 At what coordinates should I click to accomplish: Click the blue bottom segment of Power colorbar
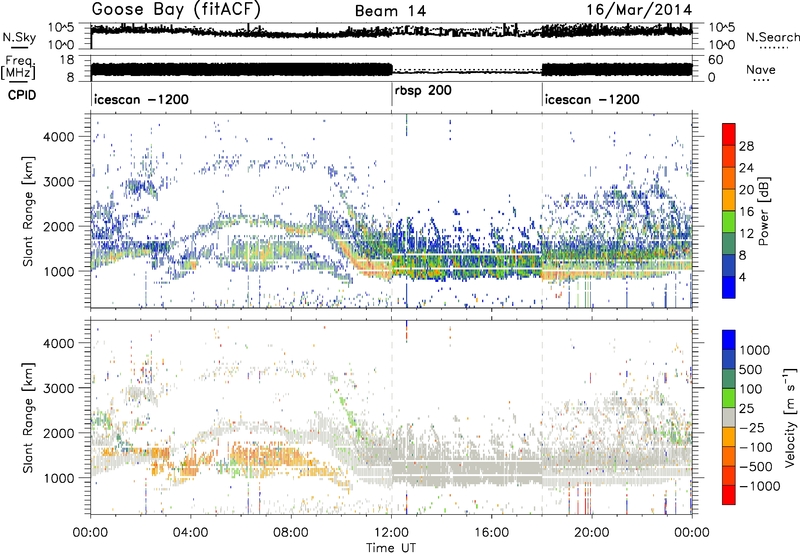point(729,287)
